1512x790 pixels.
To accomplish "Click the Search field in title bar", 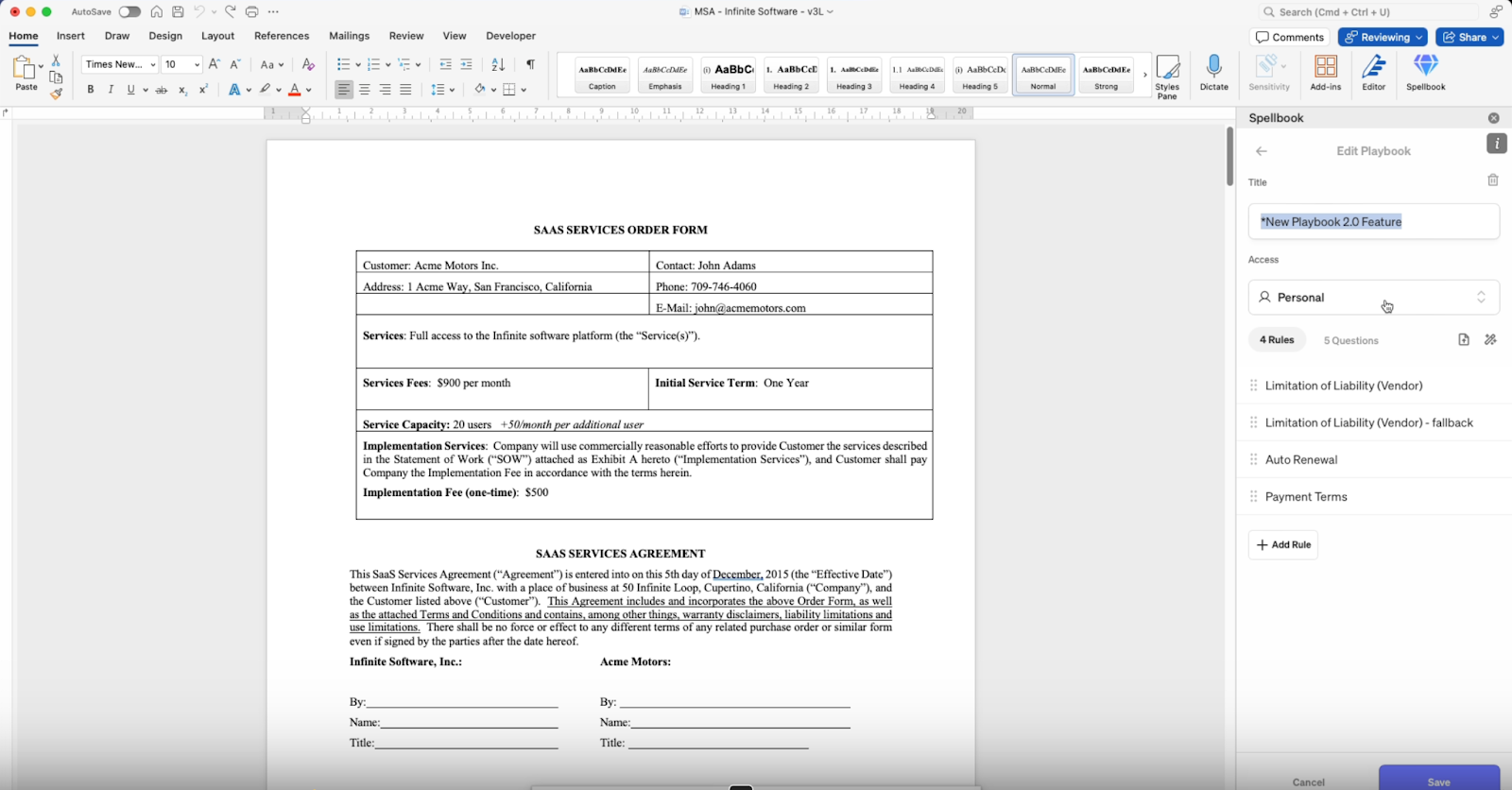I will [x=1367, y=12].
